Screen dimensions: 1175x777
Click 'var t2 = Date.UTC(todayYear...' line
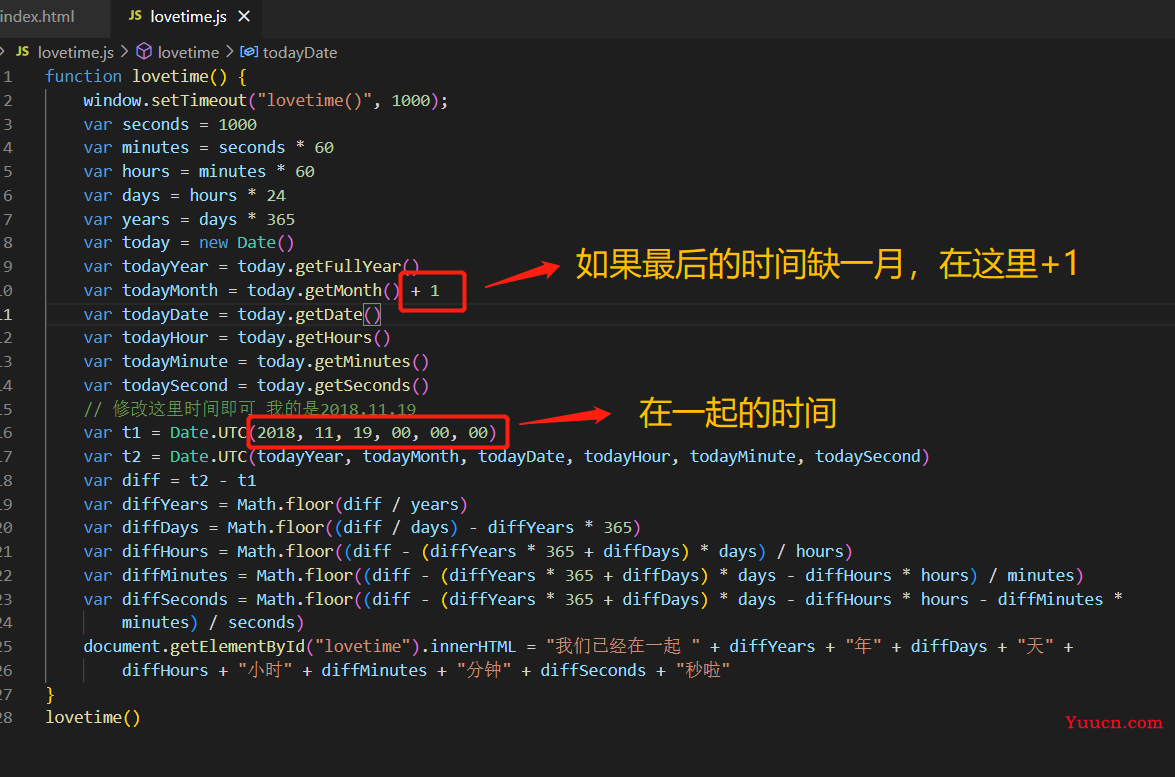click(x=507, y=457)
